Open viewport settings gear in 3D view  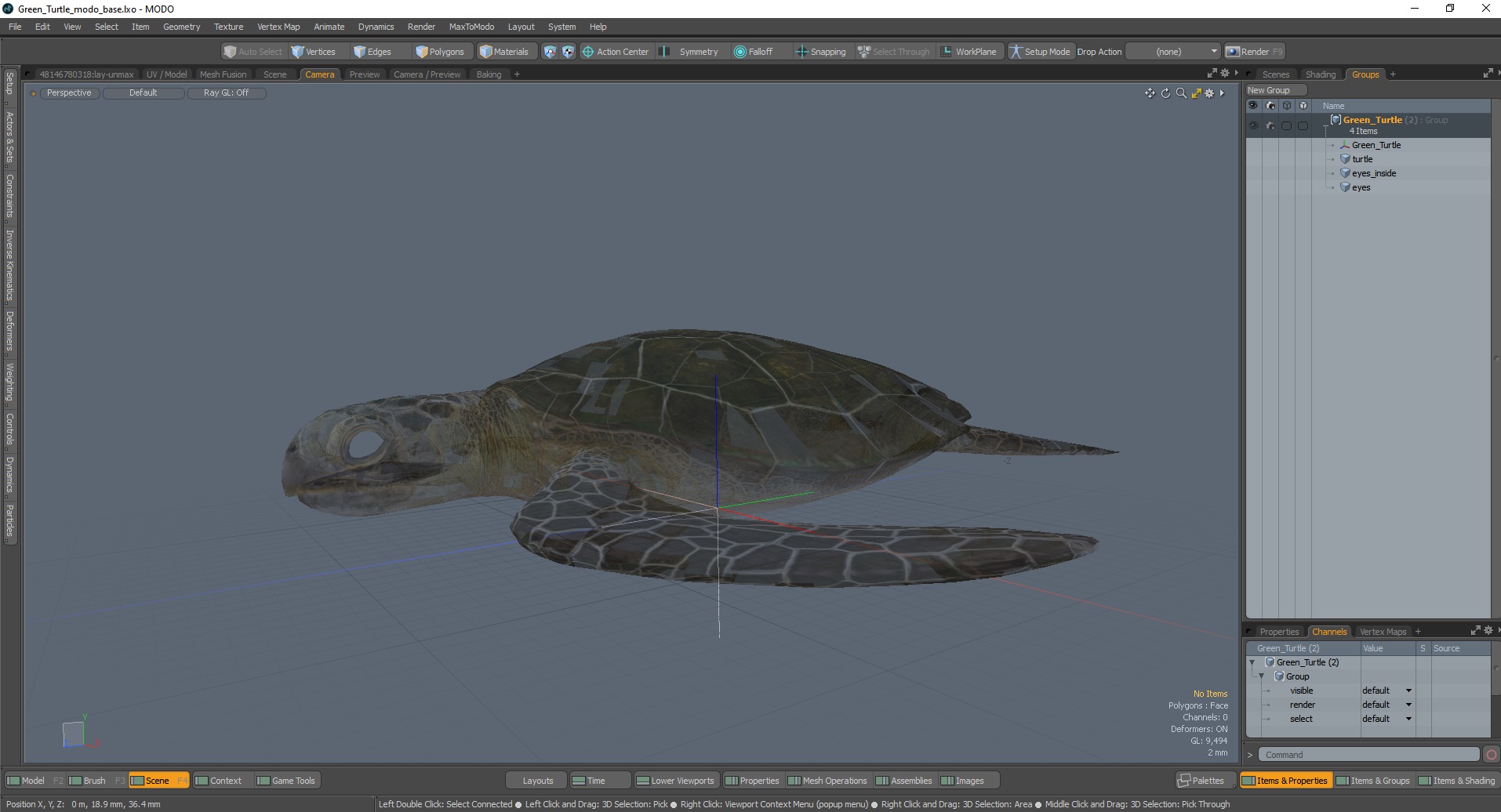click(x=1209, y=93)
